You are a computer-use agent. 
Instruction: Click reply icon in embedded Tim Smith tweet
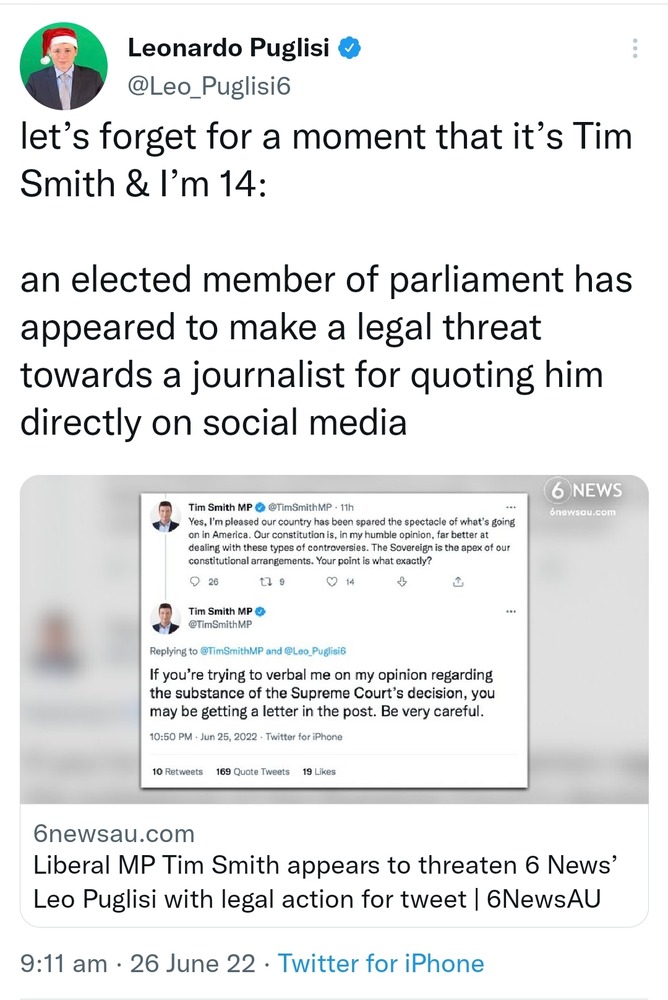[196, 579]
